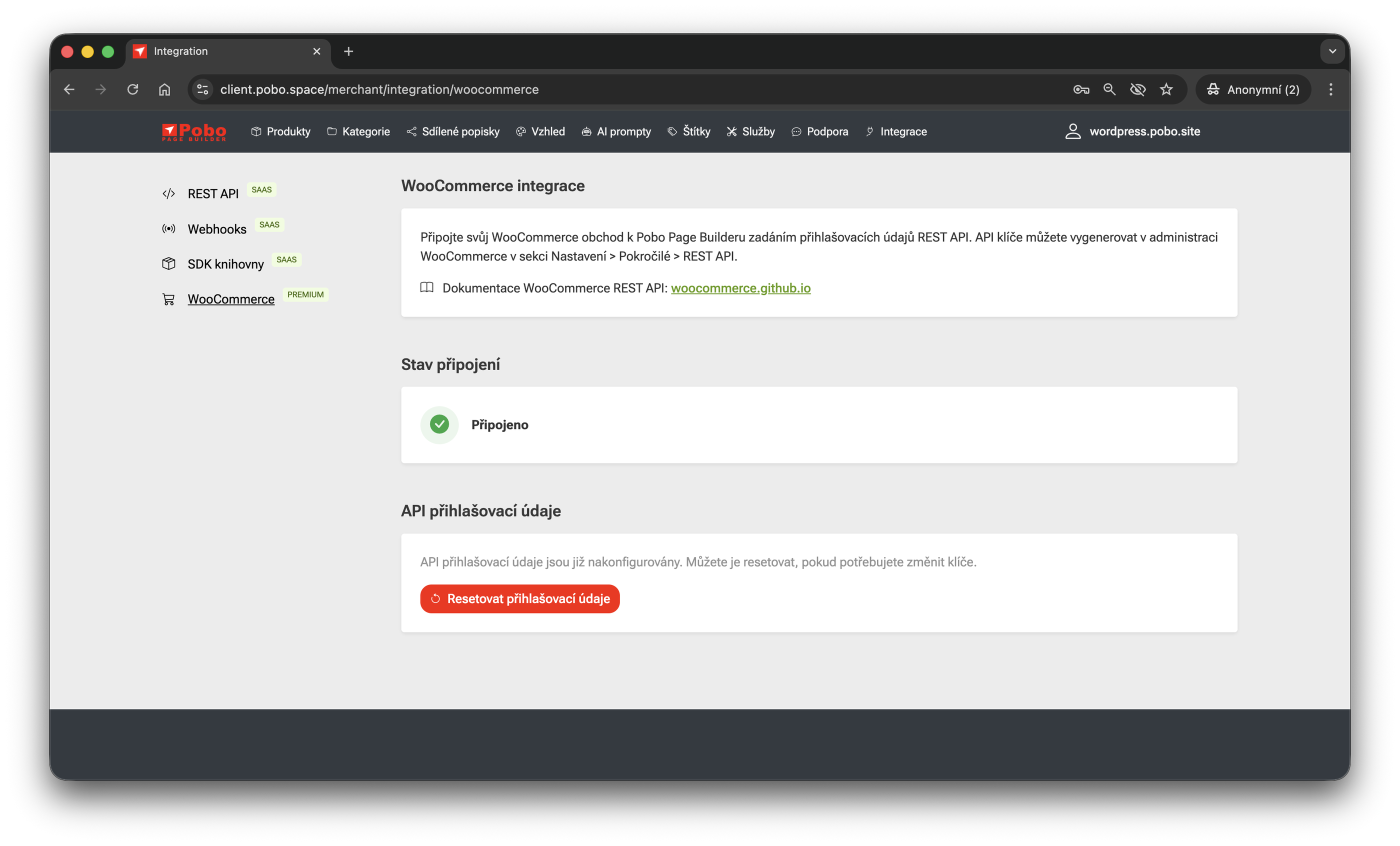
Task: Bookmark this page with the star icon
Action: tap(1166, 89)
